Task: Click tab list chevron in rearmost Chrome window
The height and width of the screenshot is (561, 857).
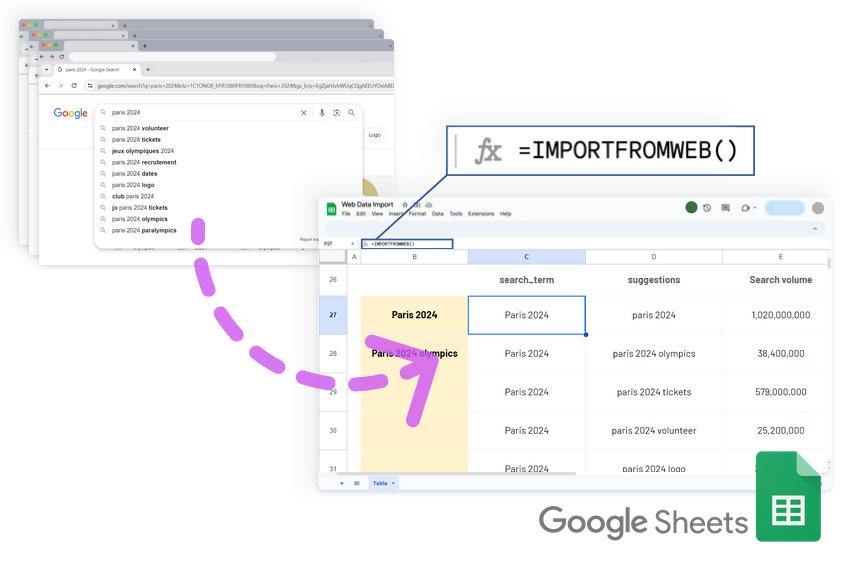Action: coord(371,26)
